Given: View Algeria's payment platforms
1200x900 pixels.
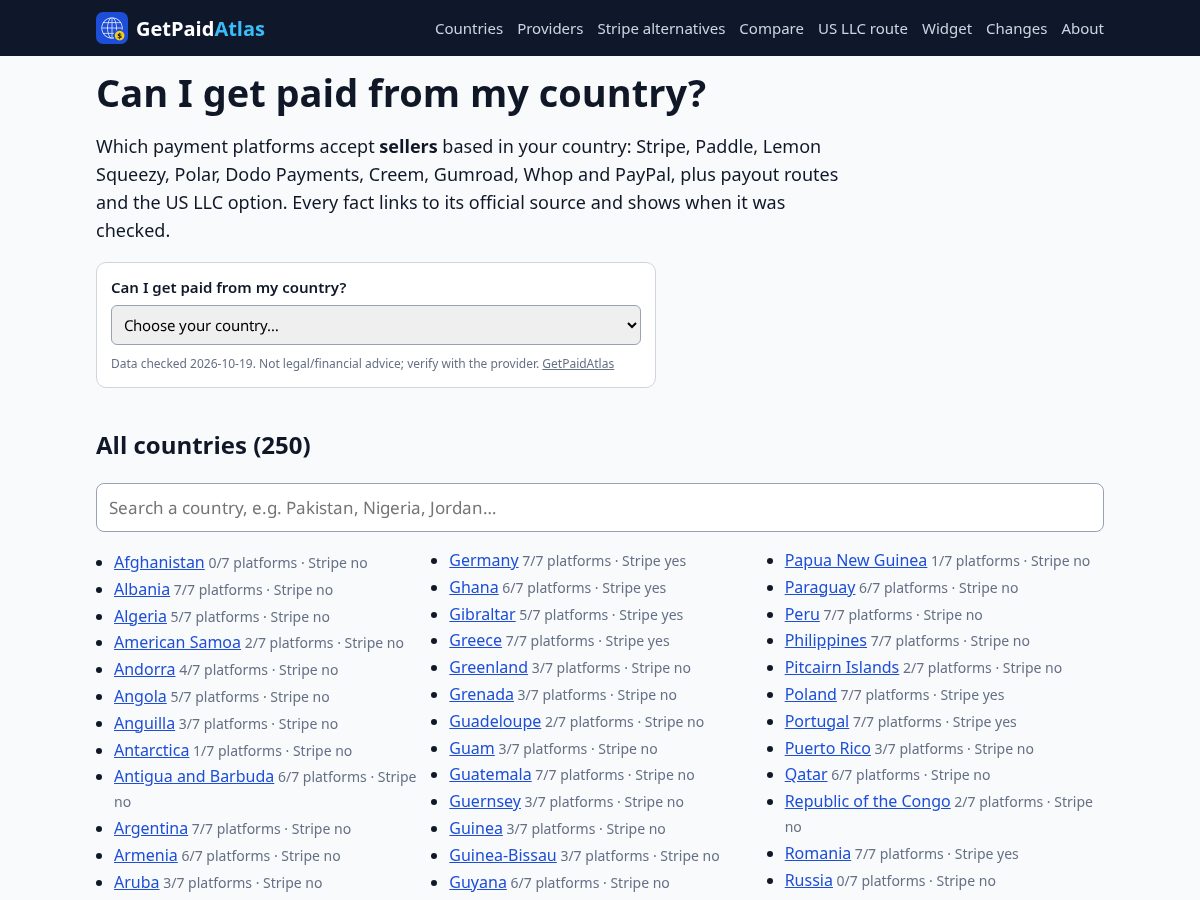Looking at the screenshot, I should 140,616.
